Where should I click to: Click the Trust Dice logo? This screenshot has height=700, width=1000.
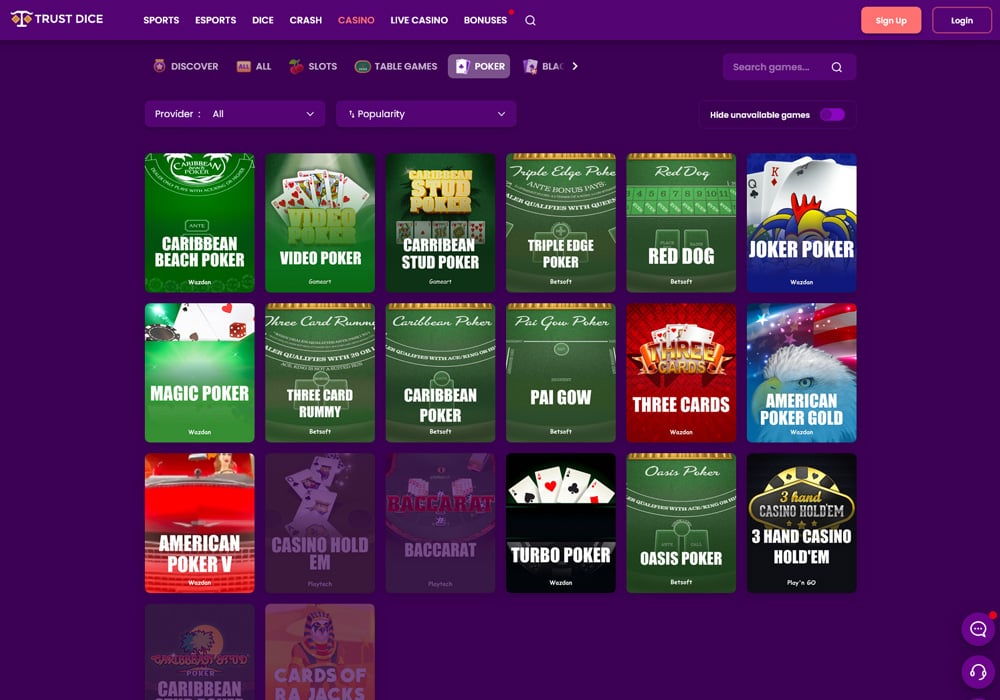coord(57,19)
